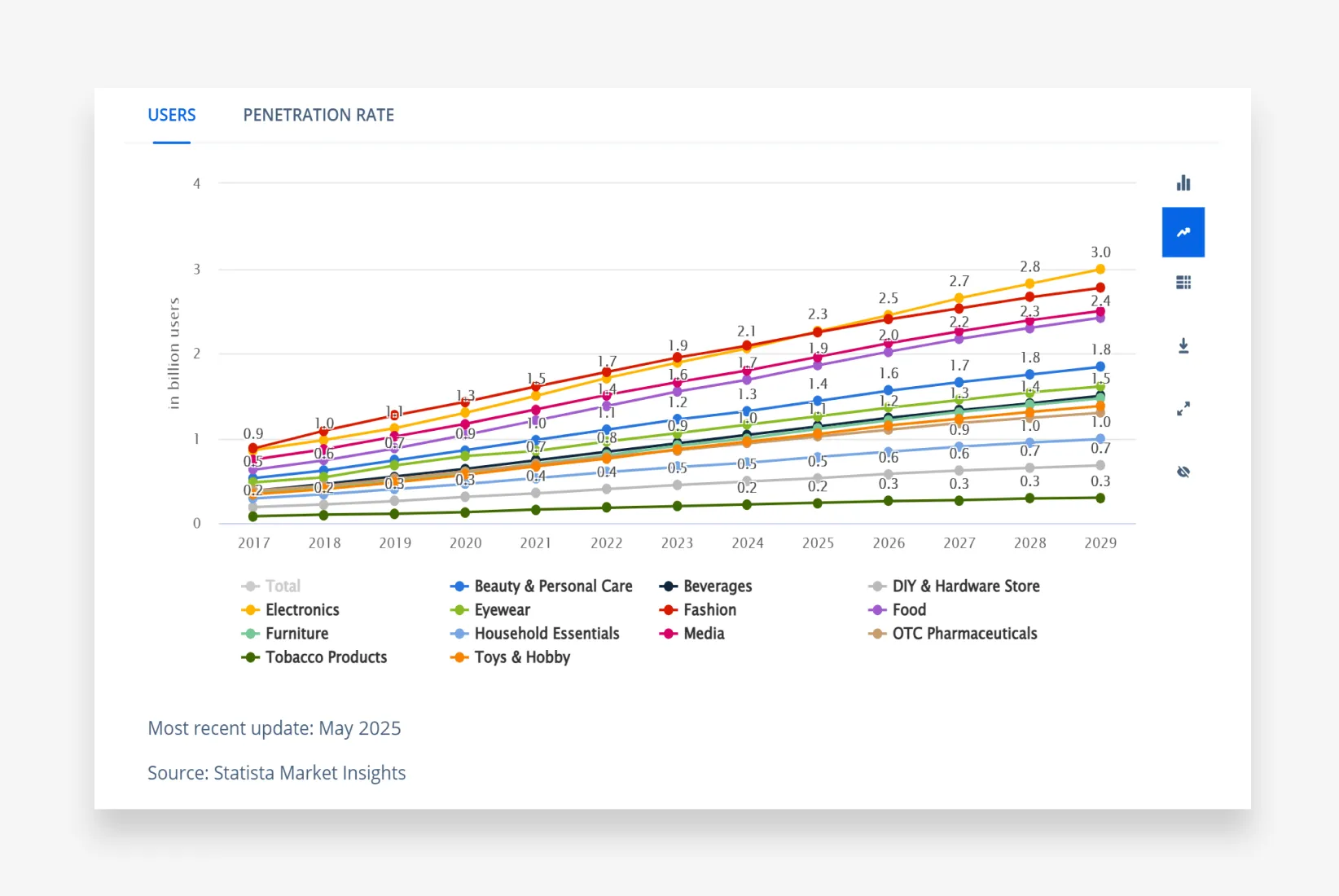1339x896 pixels.
Task: Click the download chart icon
Action: coord(1183,346)
